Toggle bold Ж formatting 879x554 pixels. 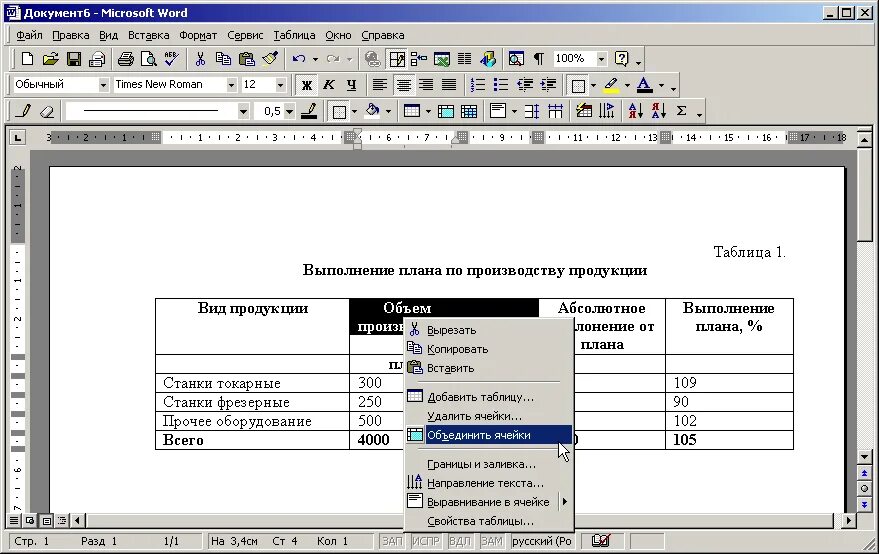(307, 85)
